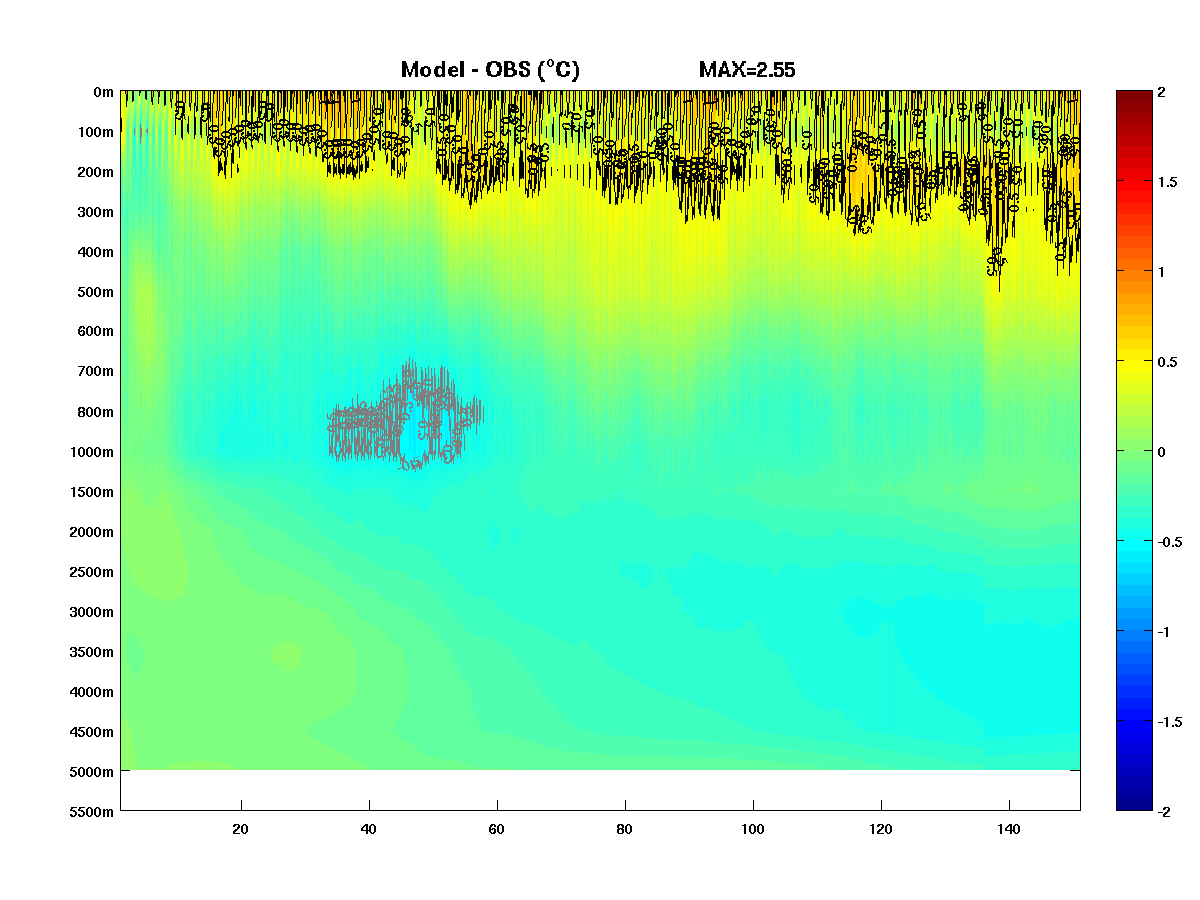
Task: Click the colorbar label '1.5'
Action: 1167,182
